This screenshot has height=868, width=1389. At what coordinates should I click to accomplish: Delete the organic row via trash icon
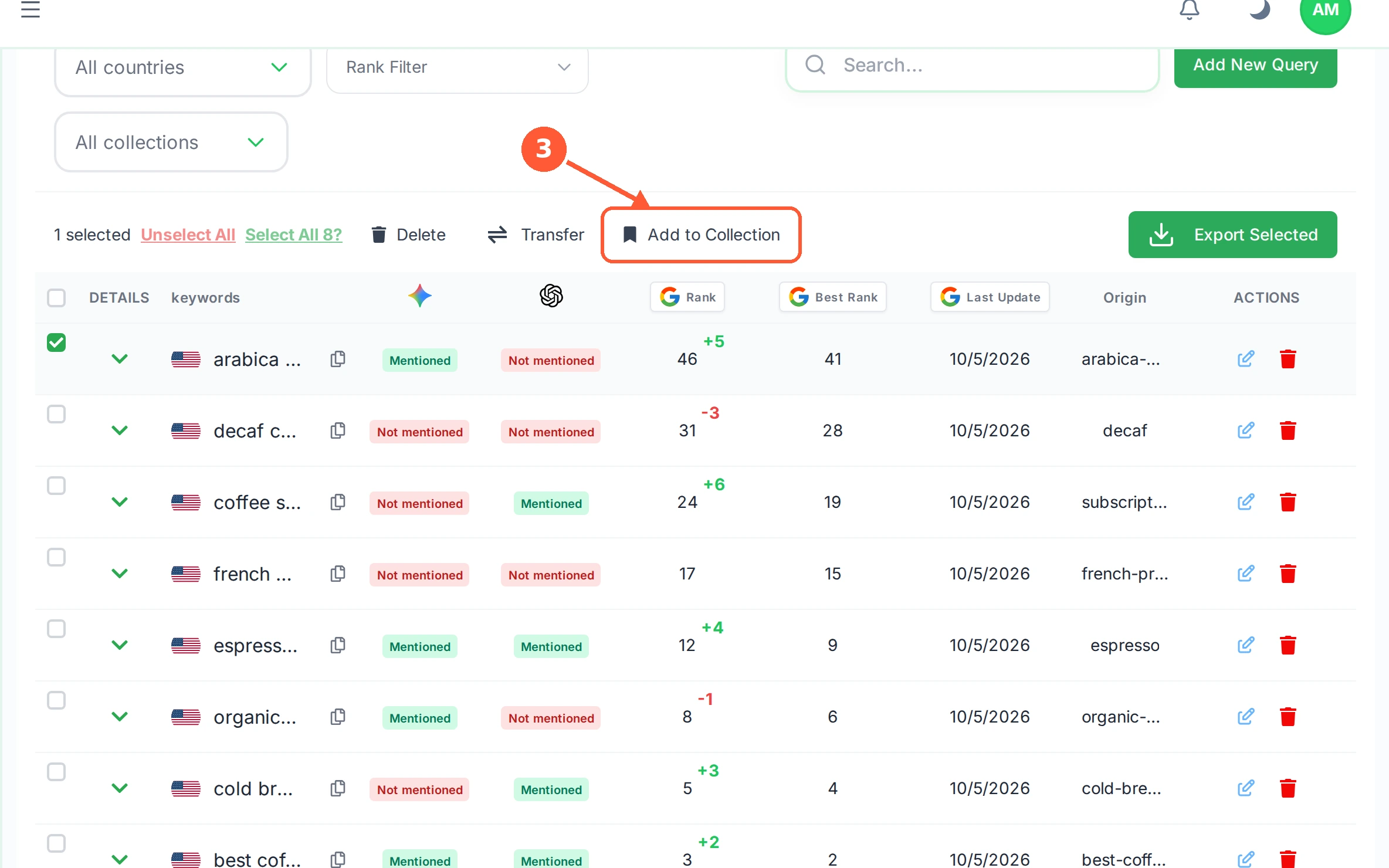(x=1288, y=717)
